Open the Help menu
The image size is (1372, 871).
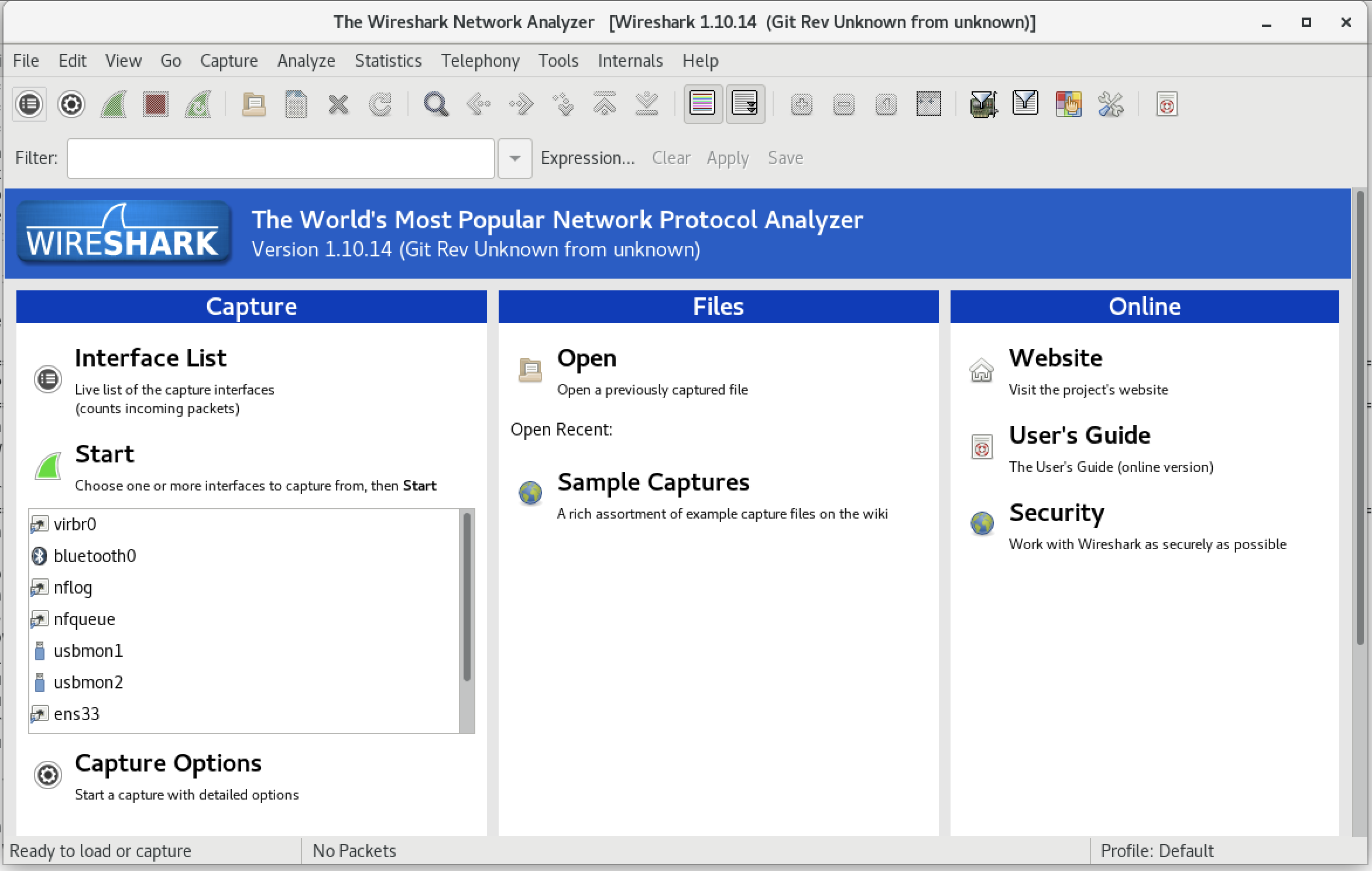tap(700, 61)
